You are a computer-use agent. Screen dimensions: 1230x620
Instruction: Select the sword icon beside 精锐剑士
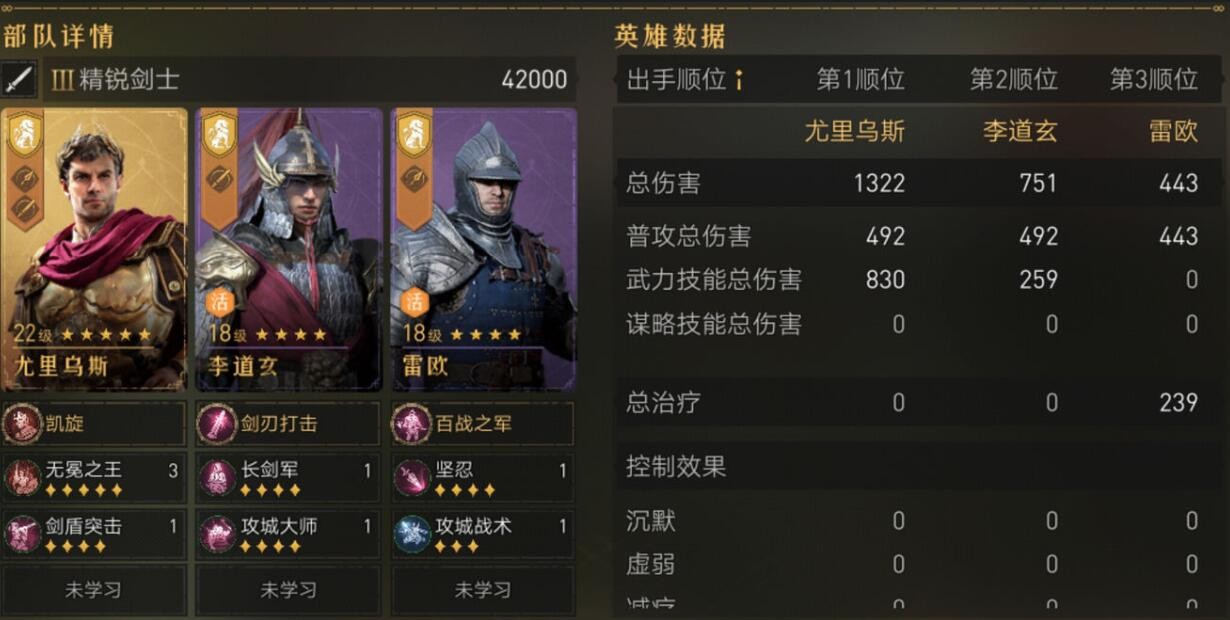pyautogui.click(x=18, y=77)
